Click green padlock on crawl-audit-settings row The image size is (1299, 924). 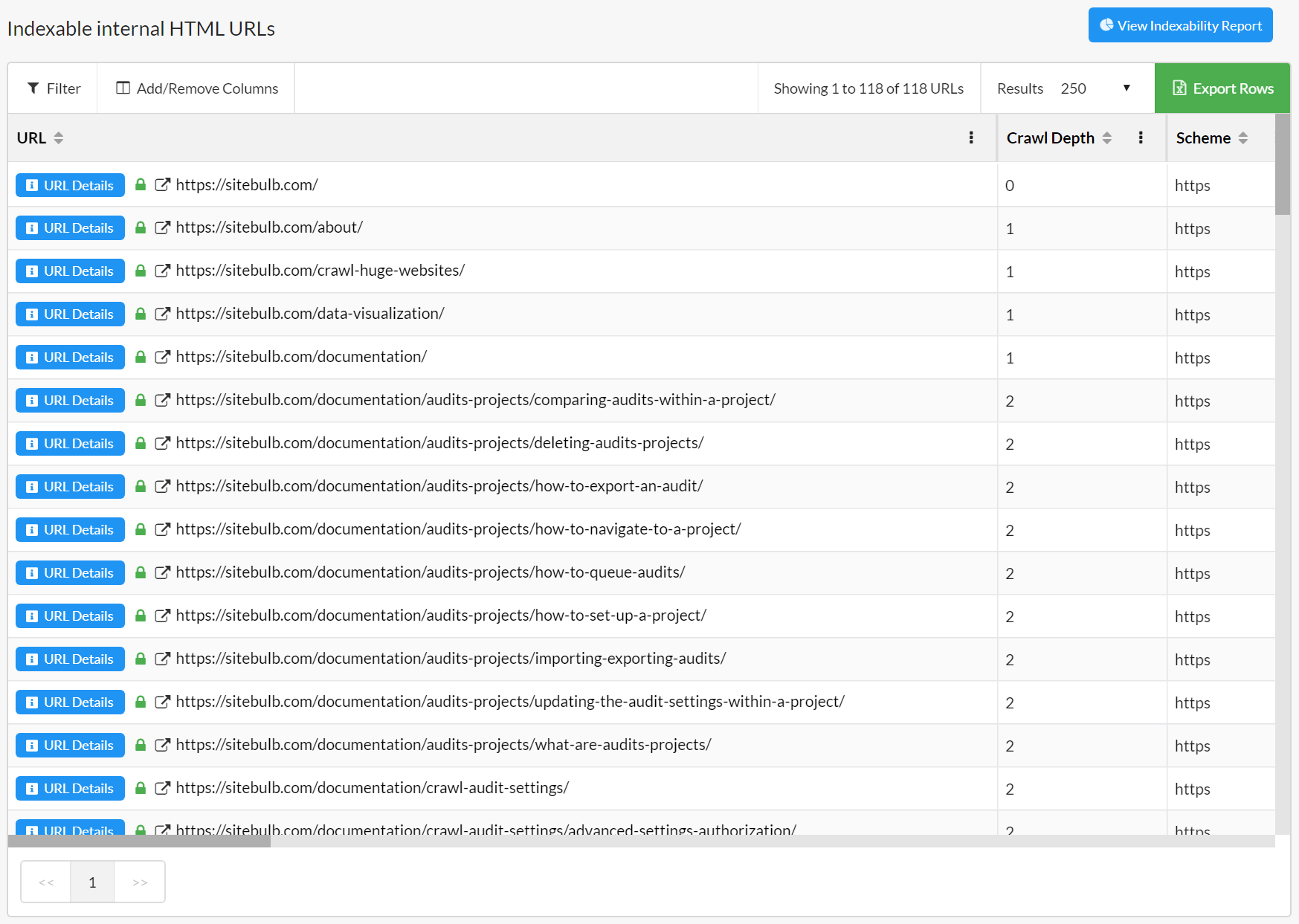point(140,788)
